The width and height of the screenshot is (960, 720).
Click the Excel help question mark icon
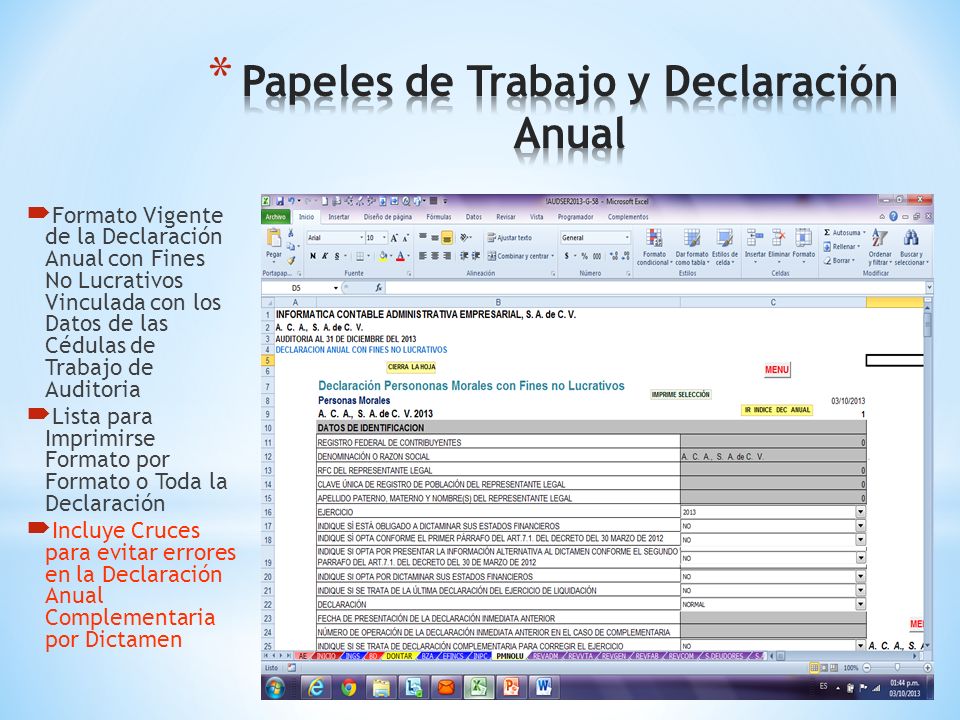tap(893, 216)
